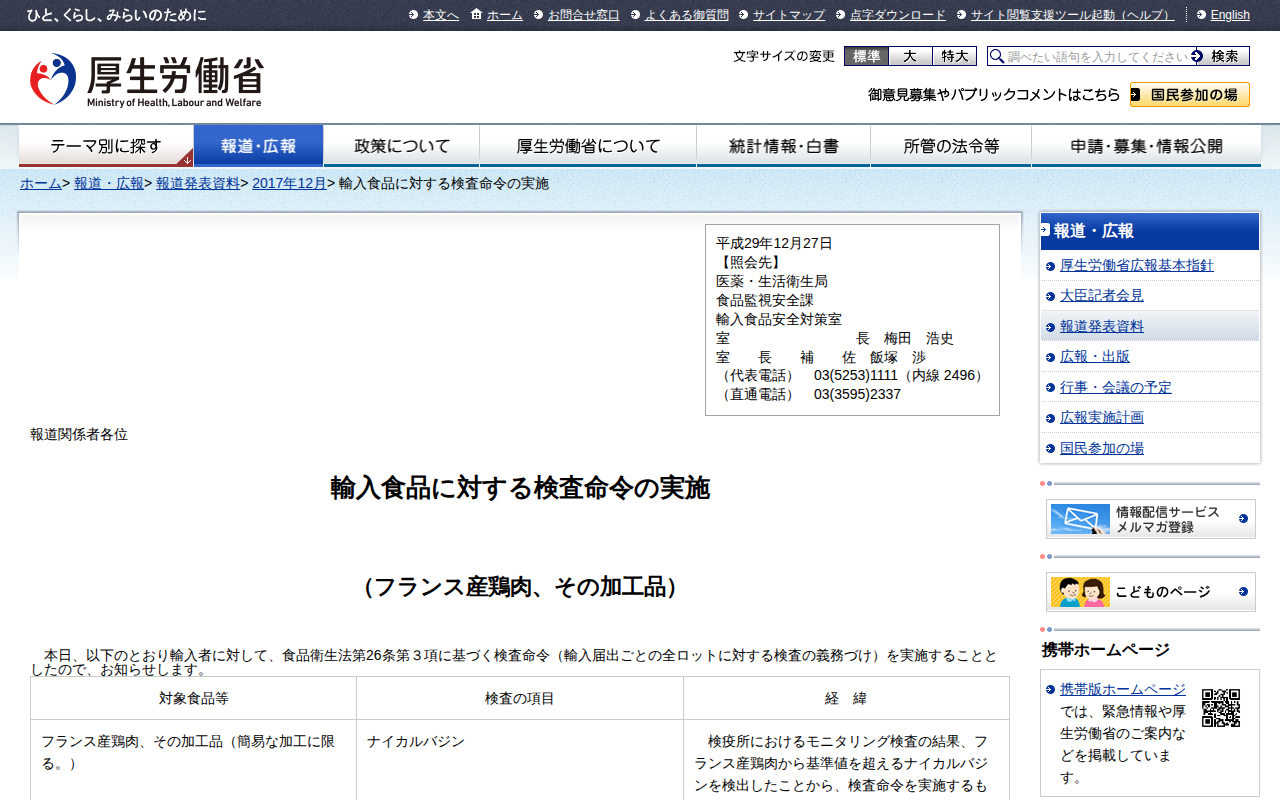
Task: Expand the テーマ別に探す menu
Action: coord(106,146)
